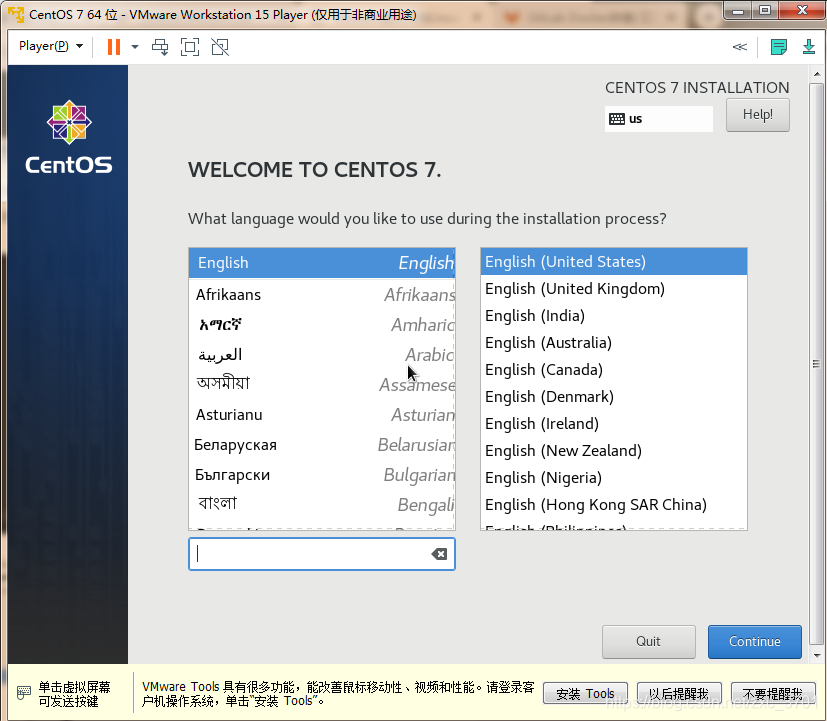Viewport: 827px width, 721px height.
Task: Collapse toolbar with the double chevron icon
Action: click(739, 47)
